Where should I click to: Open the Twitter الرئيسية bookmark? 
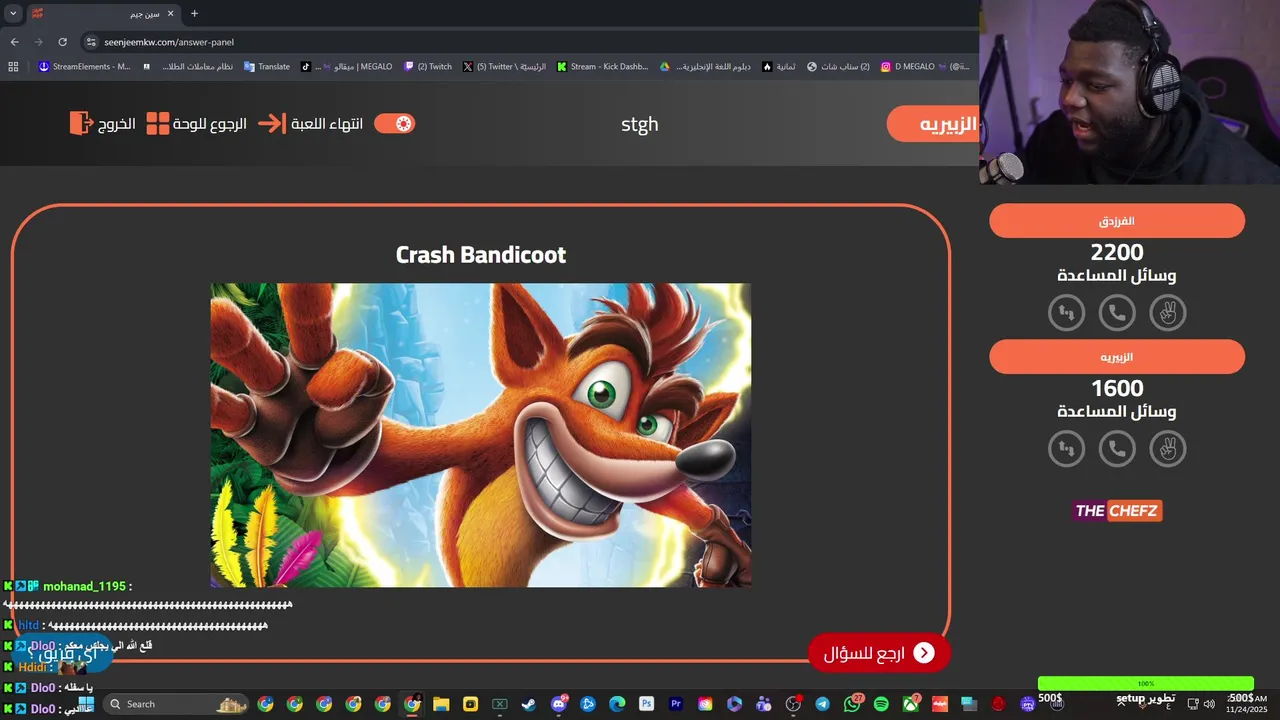point(505,67)
